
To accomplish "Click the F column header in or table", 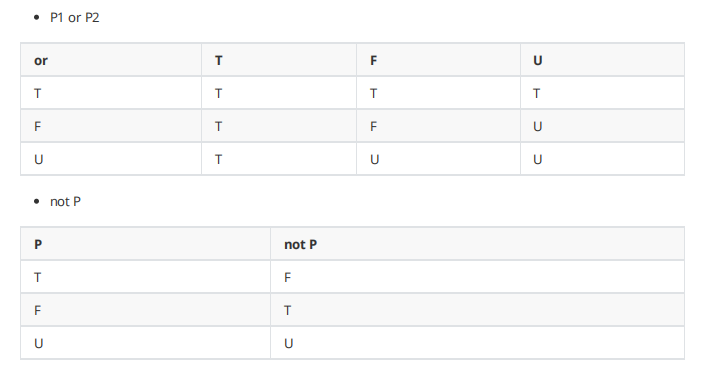I will point(438,60).
